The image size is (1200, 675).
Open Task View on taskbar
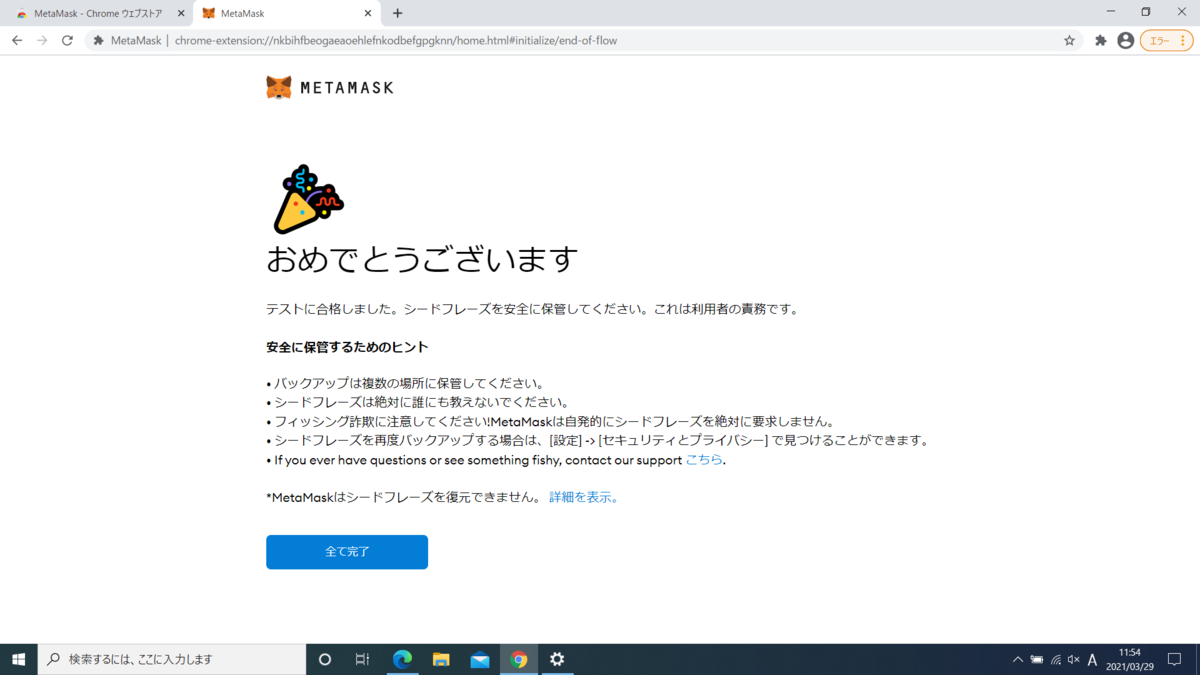362,659
